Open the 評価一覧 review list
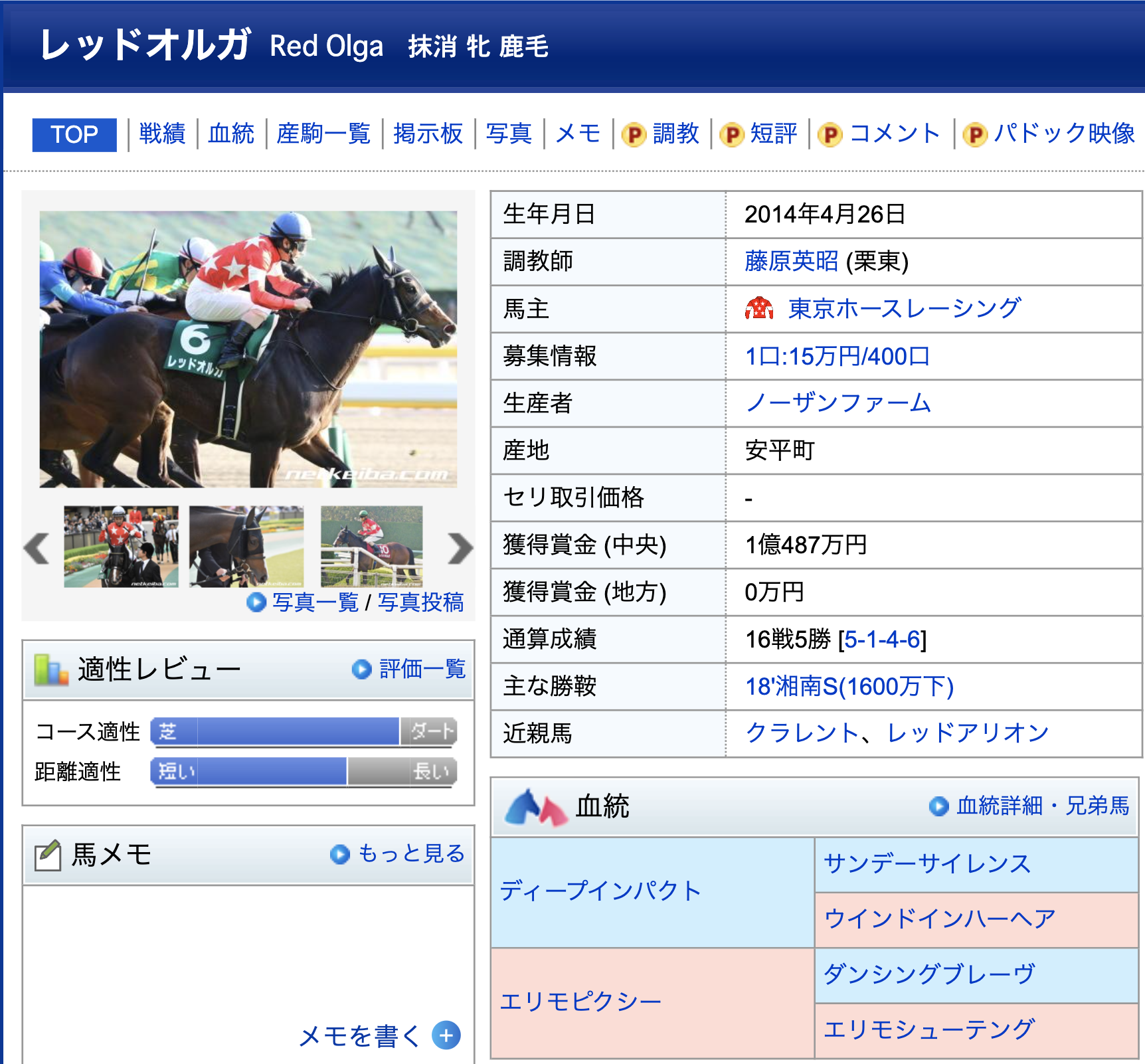Viewport: 1145px width, 1064px height. [422, 669]
